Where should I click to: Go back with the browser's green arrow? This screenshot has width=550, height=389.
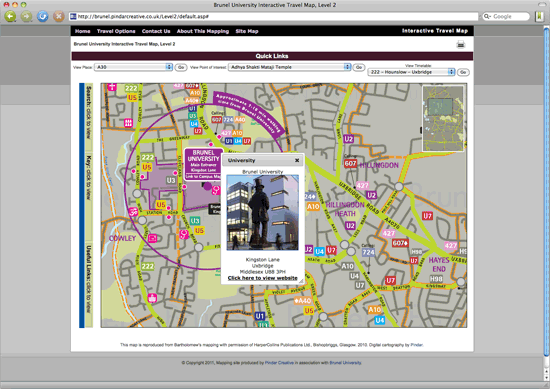click(x=10, y=16)
